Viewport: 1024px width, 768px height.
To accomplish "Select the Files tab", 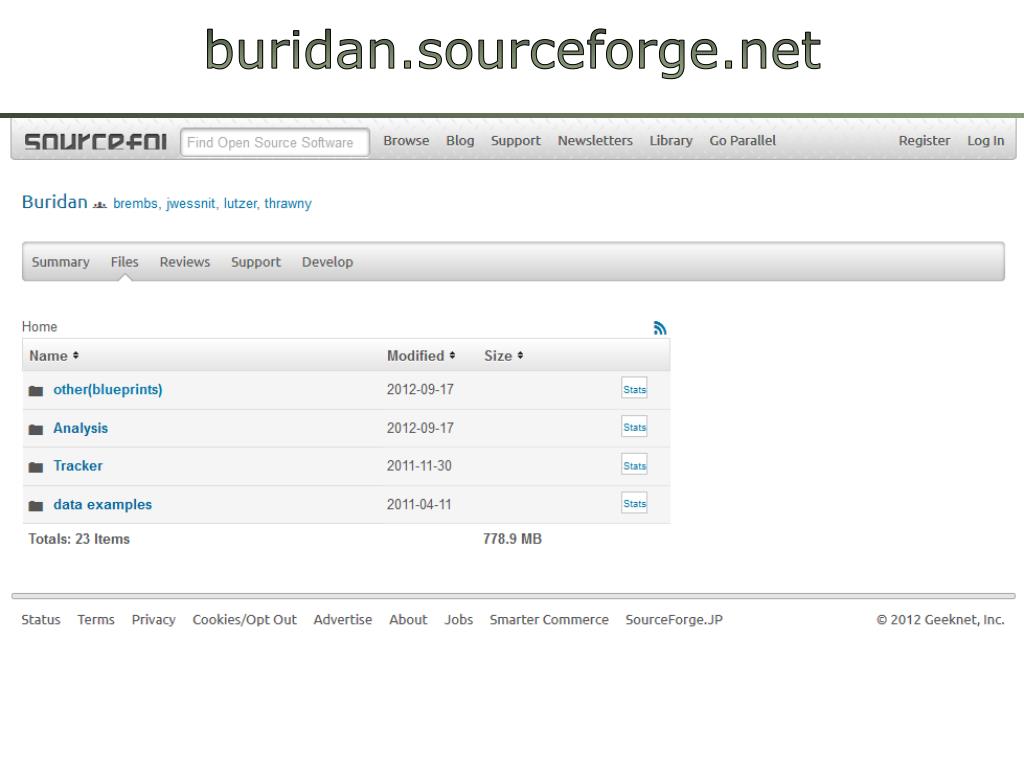I will point(124,262).
